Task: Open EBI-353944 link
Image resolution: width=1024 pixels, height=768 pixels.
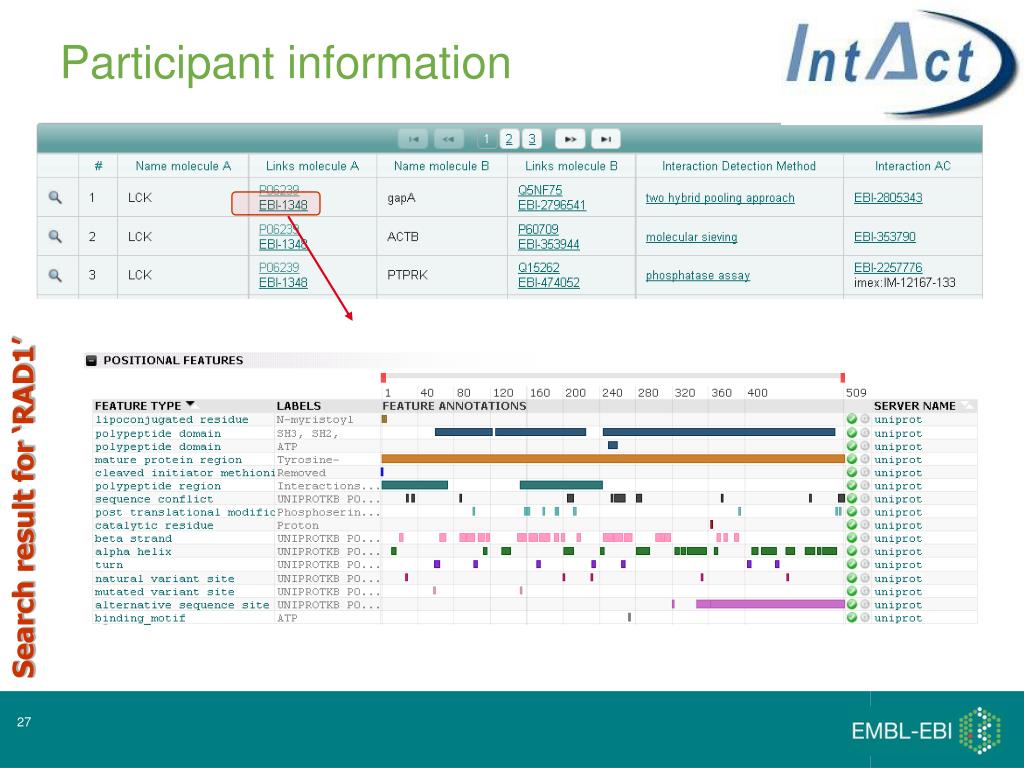Action: pos(549,244)
